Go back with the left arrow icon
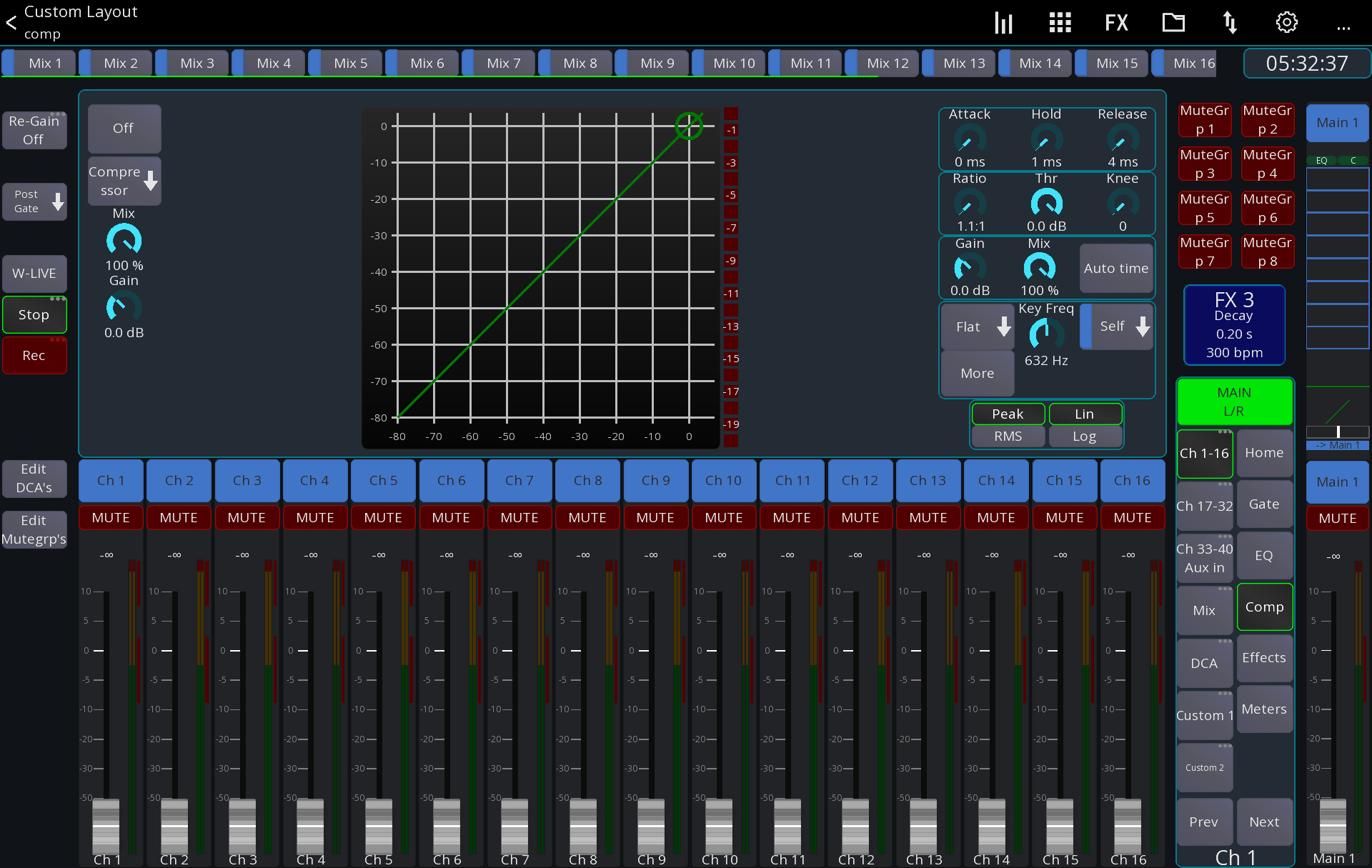Viewport: 1372px width, 868px height. (11, 23)
